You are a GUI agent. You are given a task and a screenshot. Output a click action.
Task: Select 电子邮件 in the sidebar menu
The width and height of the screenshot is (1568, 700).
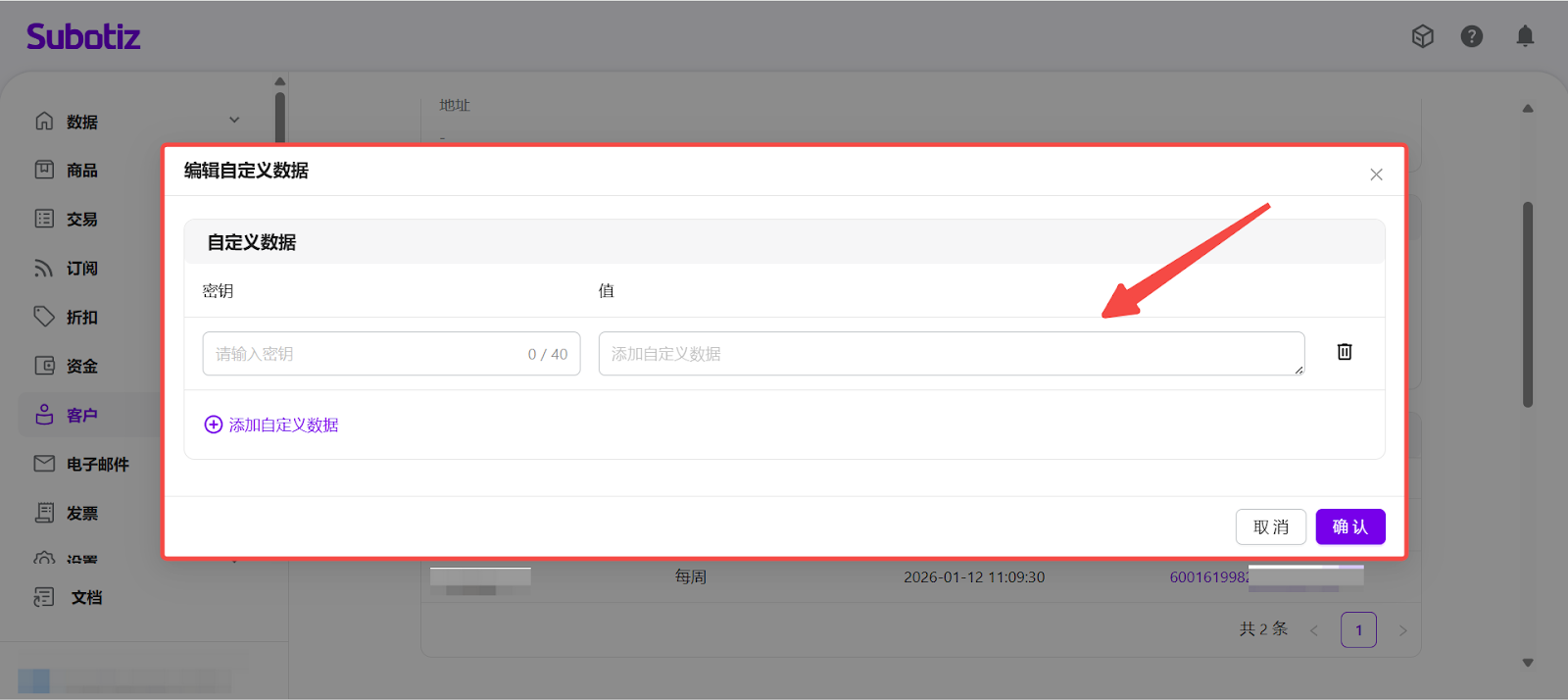click(x=97, y=465)
